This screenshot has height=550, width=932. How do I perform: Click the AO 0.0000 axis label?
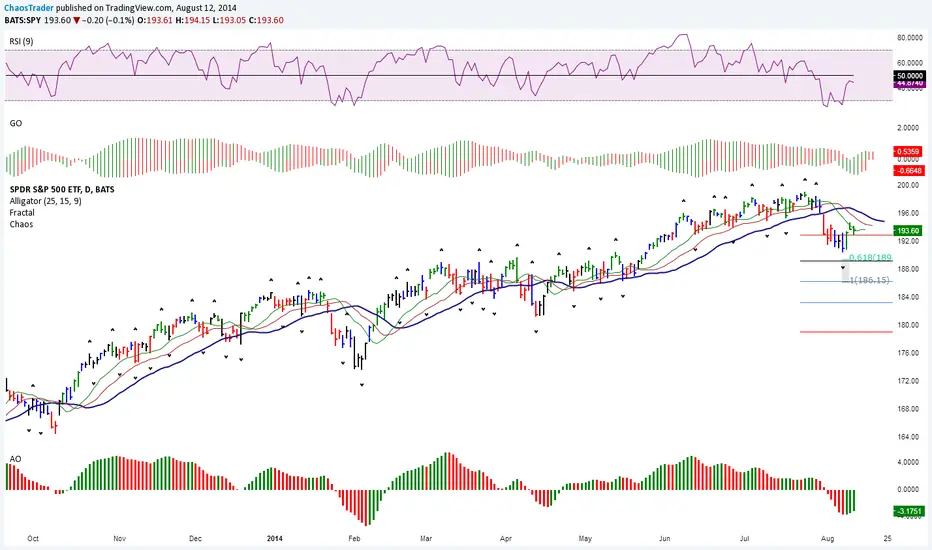coord(908,490)
